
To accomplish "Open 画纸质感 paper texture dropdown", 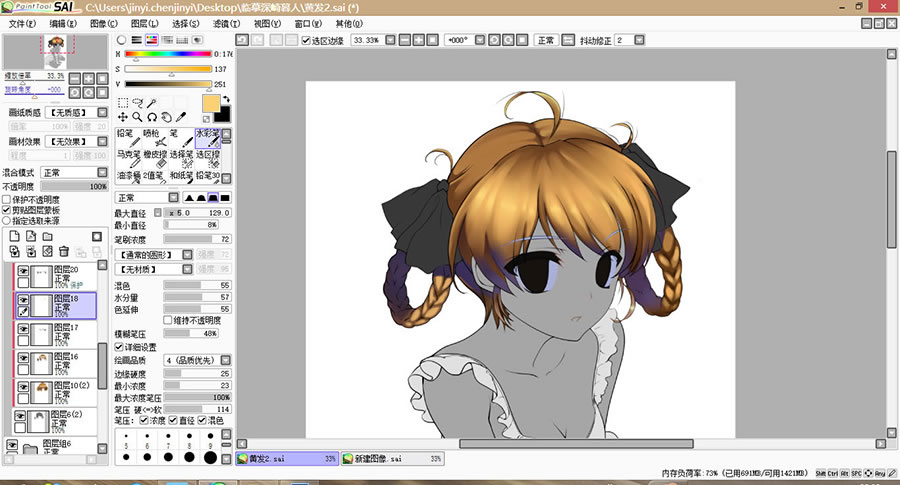I will click(x=102, y=112).
